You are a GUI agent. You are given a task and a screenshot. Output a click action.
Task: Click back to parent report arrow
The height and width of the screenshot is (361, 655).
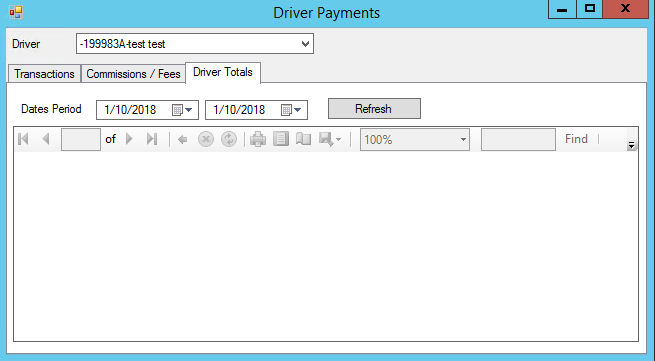click(183, 140)
